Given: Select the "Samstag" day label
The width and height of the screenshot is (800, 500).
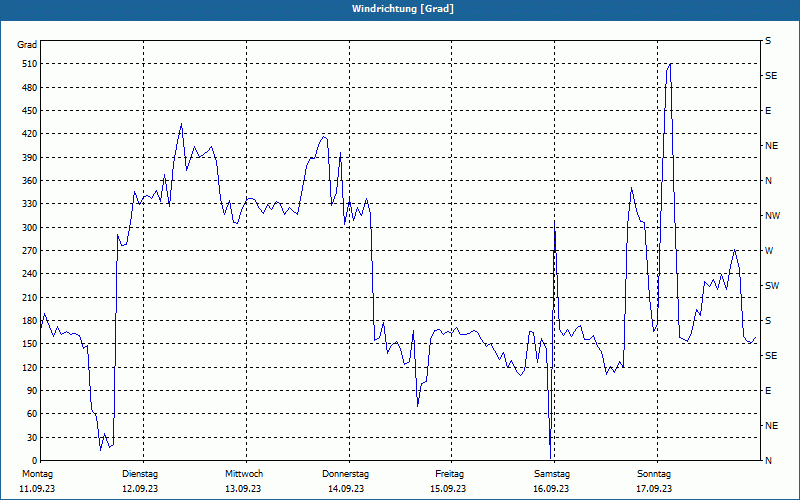Looking at the screenshot, I should click(x=552, y=474).
